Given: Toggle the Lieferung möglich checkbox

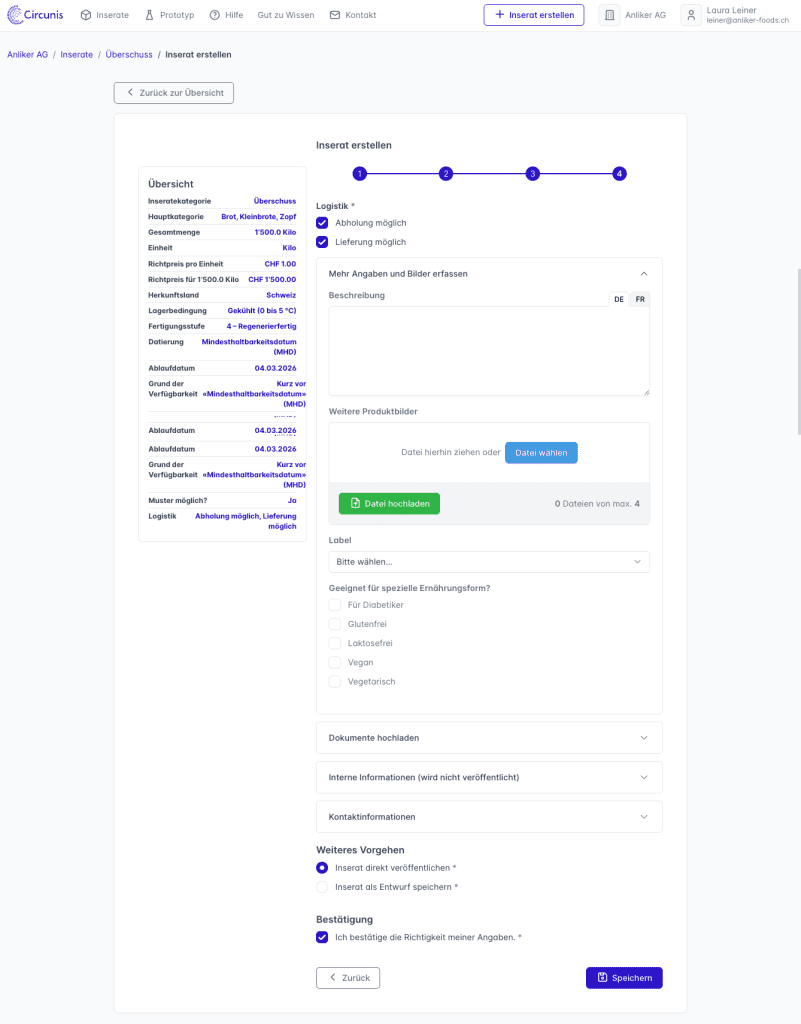Looking at the screenshot, I should pos(322,242).
